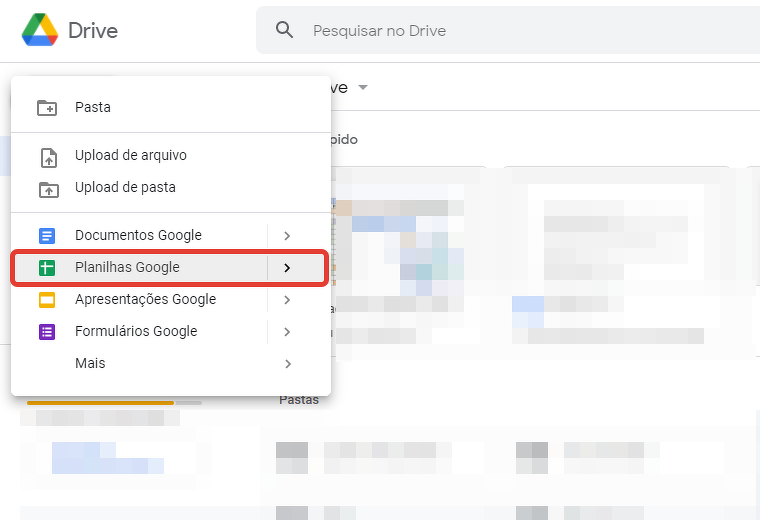Click the Drive title text
The image size is (760, 520).
pos(93,31)
